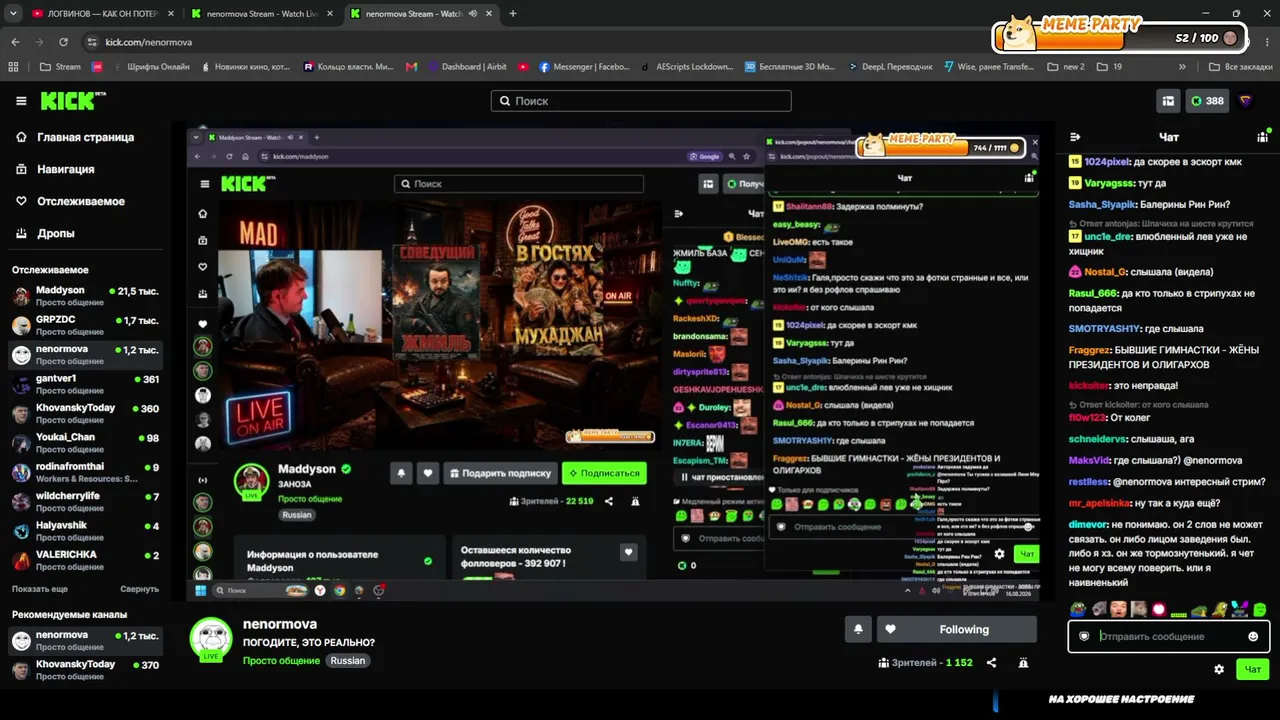Click the Russian language tag under stream title

(348, 661)
